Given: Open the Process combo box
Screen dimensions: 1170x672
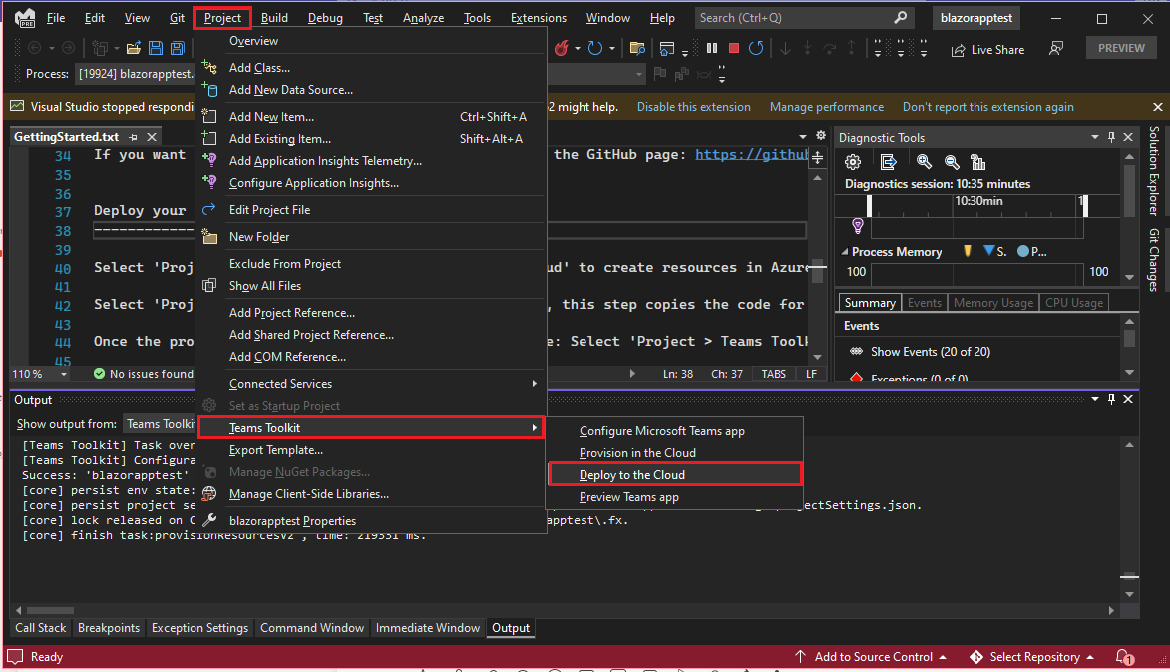Looking at the screenshot, I should point(134,74).
